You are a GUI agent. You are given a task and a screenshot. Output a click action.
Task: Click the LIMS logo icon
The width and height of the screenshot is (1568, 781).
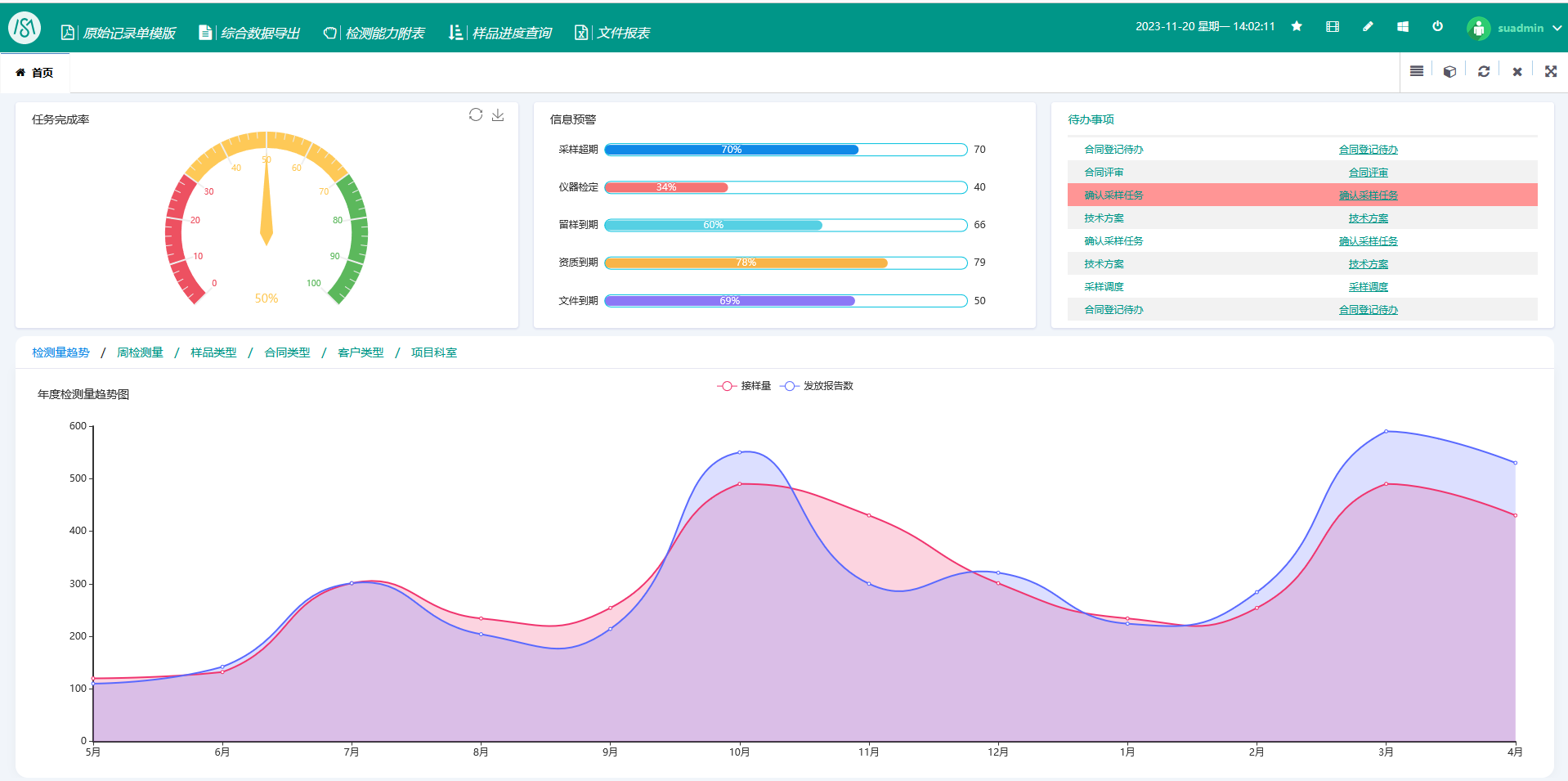coord(25,28)
